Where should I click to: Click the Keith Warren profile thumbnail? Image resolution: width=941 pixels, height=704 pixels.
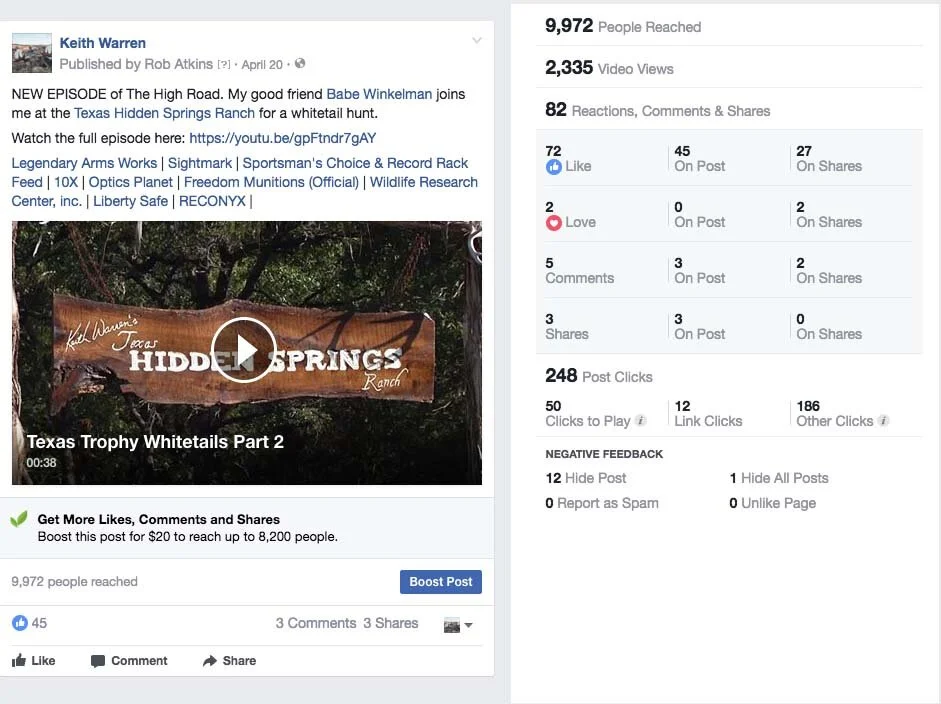pyautogui.click(x=32, y=53)
